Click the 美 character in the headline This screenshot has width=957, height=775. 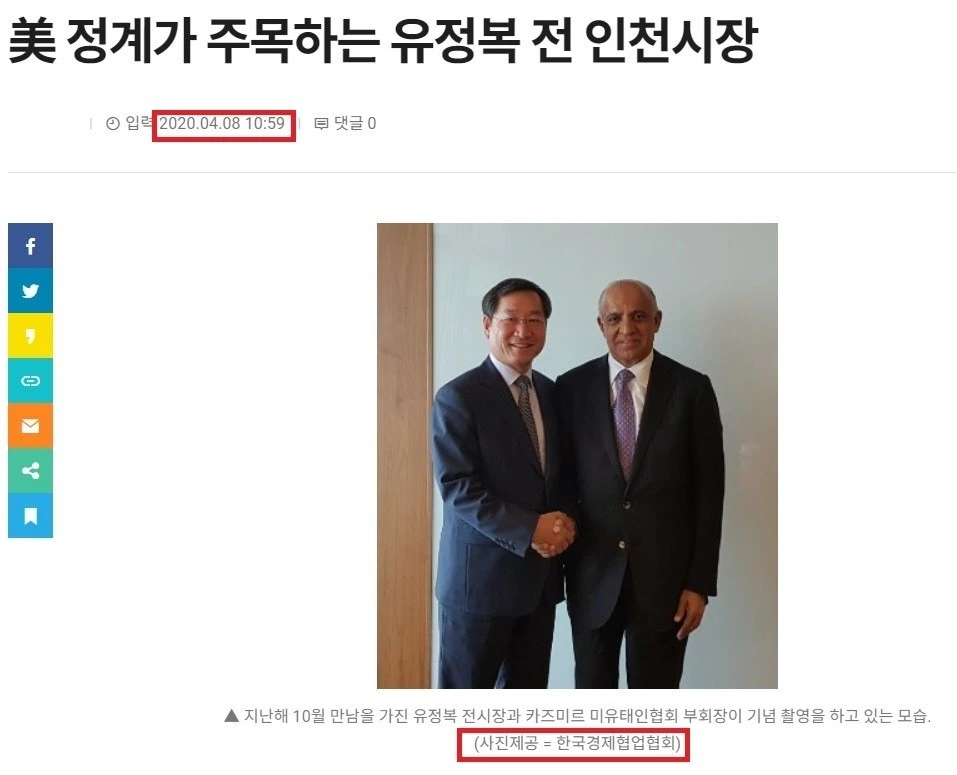(x=32, y=40)
